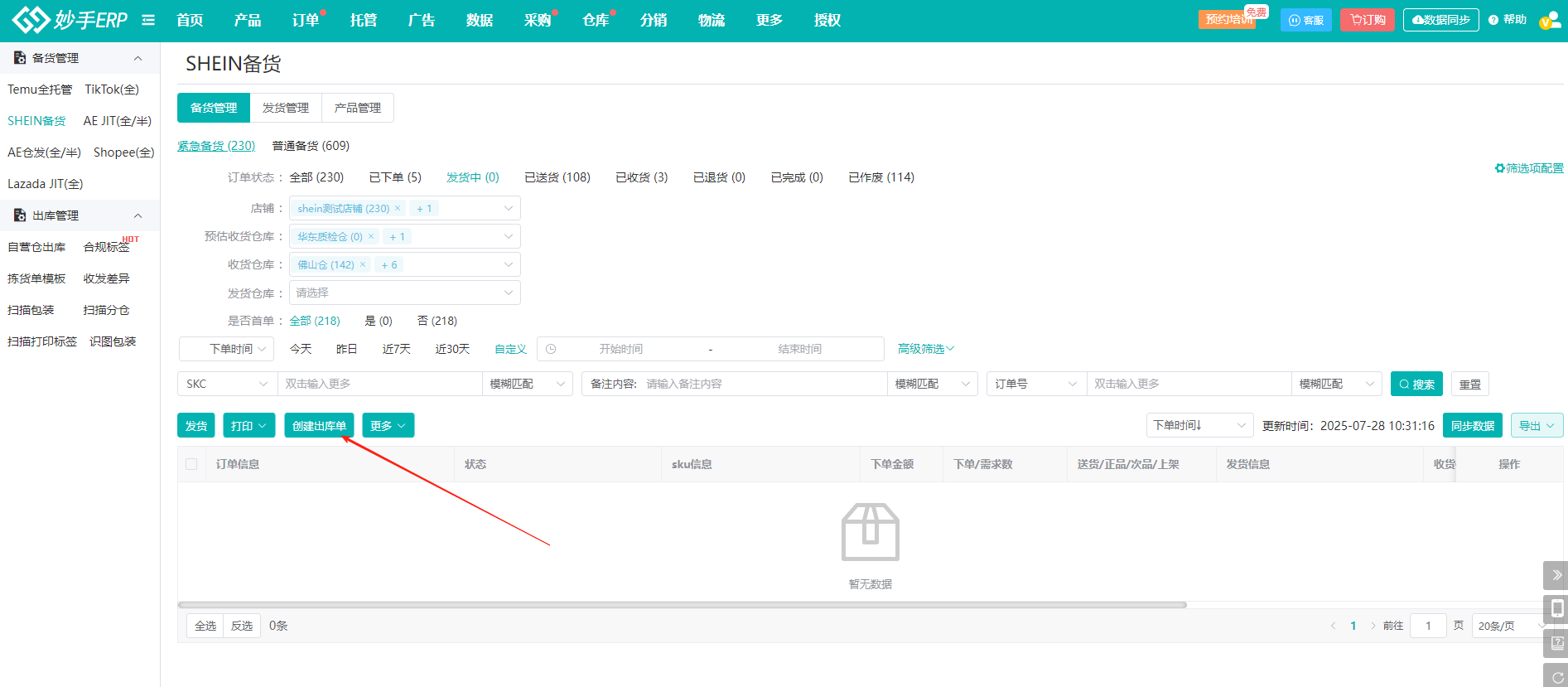Open the SKC field type dropdown
This screenshot has width=1568, height=687.
(x=227, y=384)
